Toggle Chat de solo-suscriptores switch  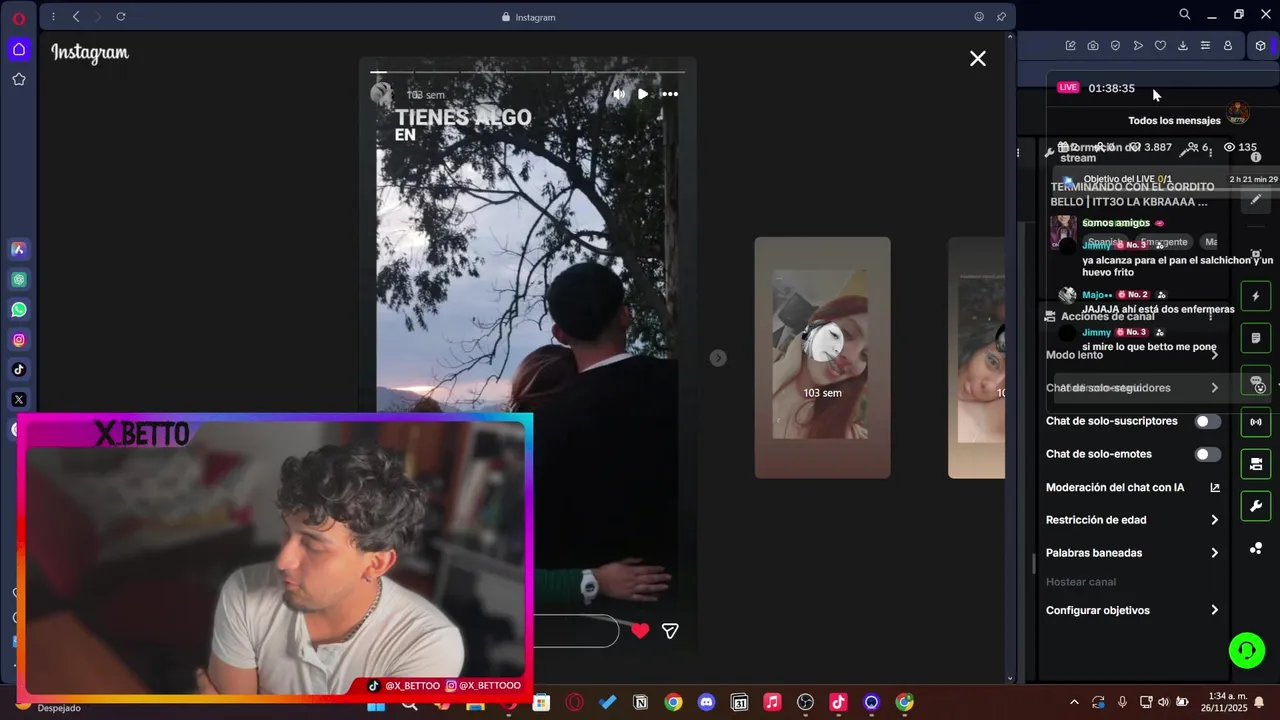pos(1208,421)
